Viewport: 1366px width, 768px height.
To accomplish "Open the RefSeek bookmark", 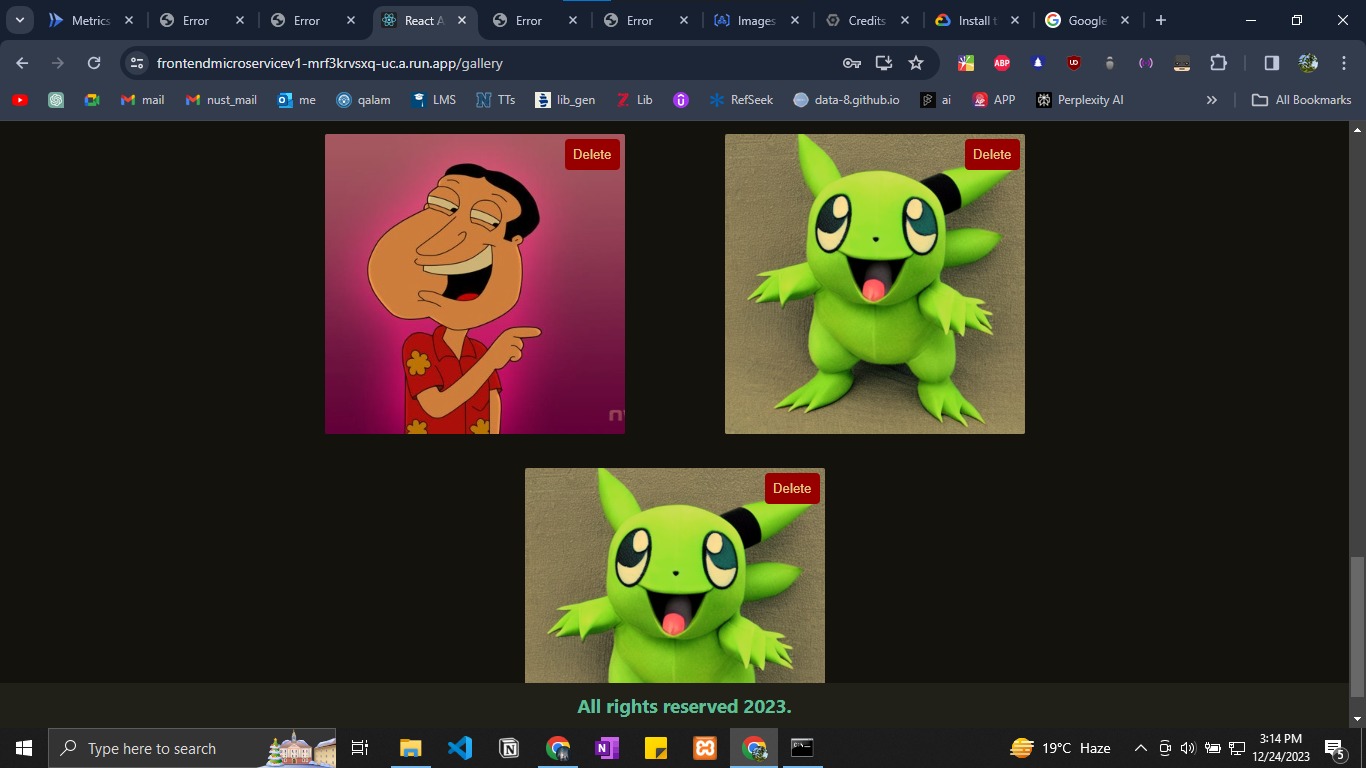I will pyautogui.click(x=741, y=100).
